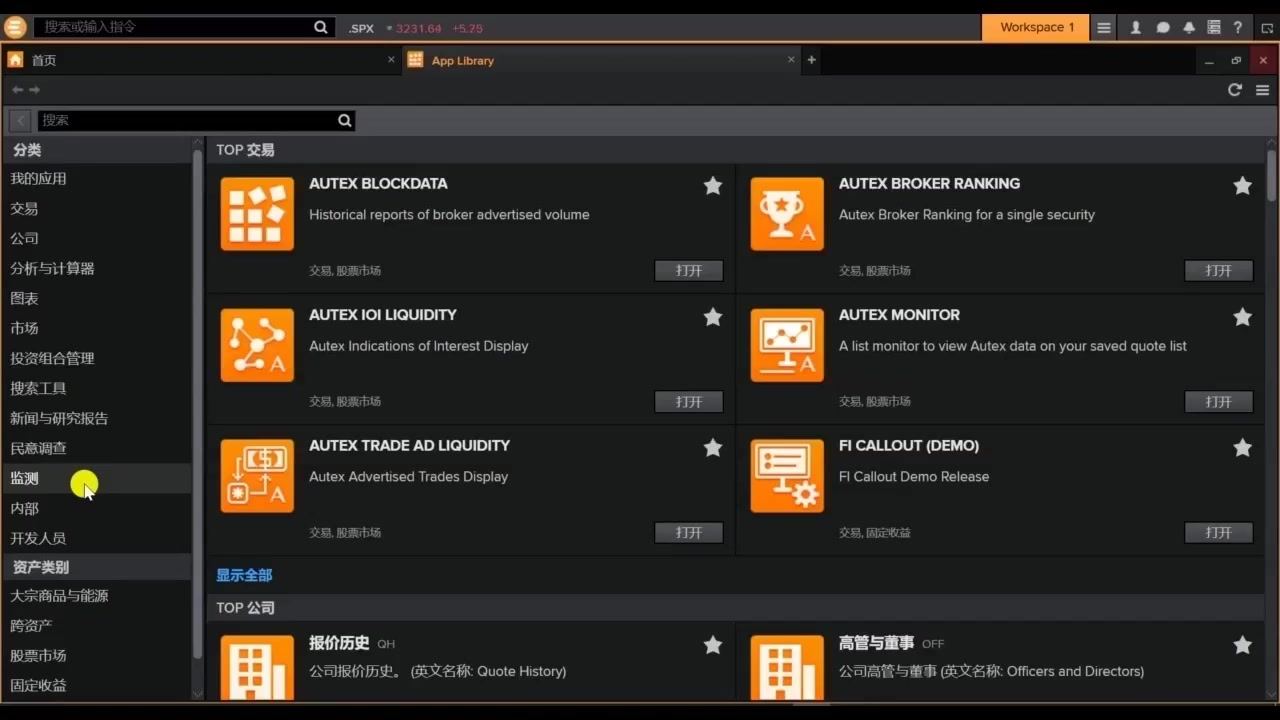
Task: Switch to the App Library tab
Action: (x=601, y=60)
